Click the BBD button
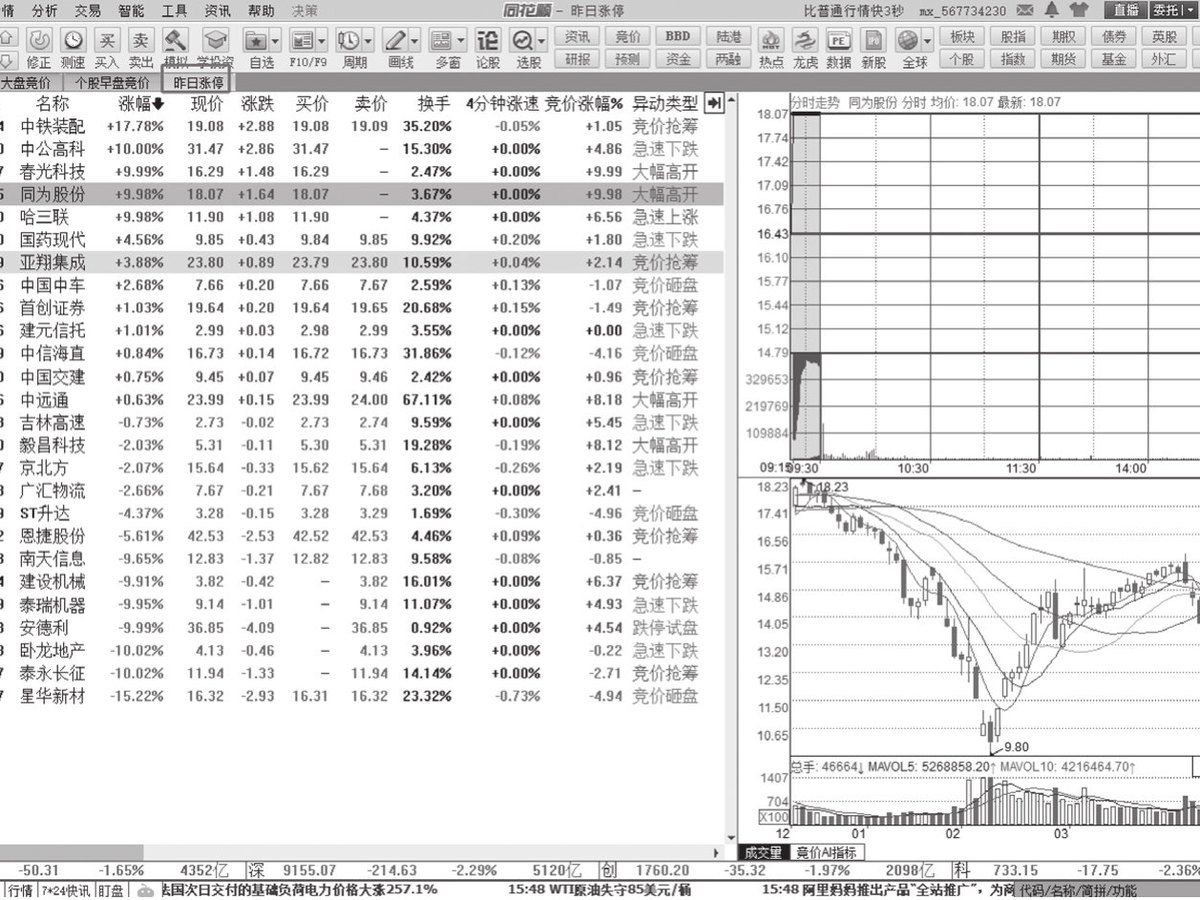 677,36
